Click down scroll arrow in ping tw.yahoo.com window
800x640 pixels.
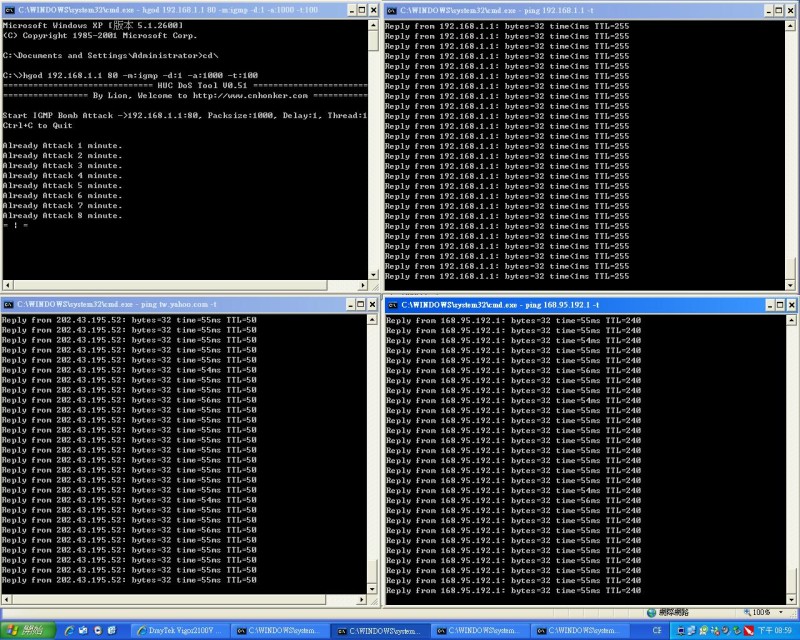[x=372, y=588]
